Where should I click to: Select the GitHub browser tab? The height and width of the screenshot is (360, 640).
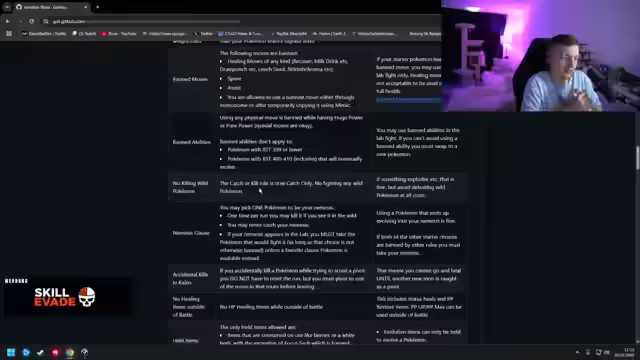pos(48,7)
